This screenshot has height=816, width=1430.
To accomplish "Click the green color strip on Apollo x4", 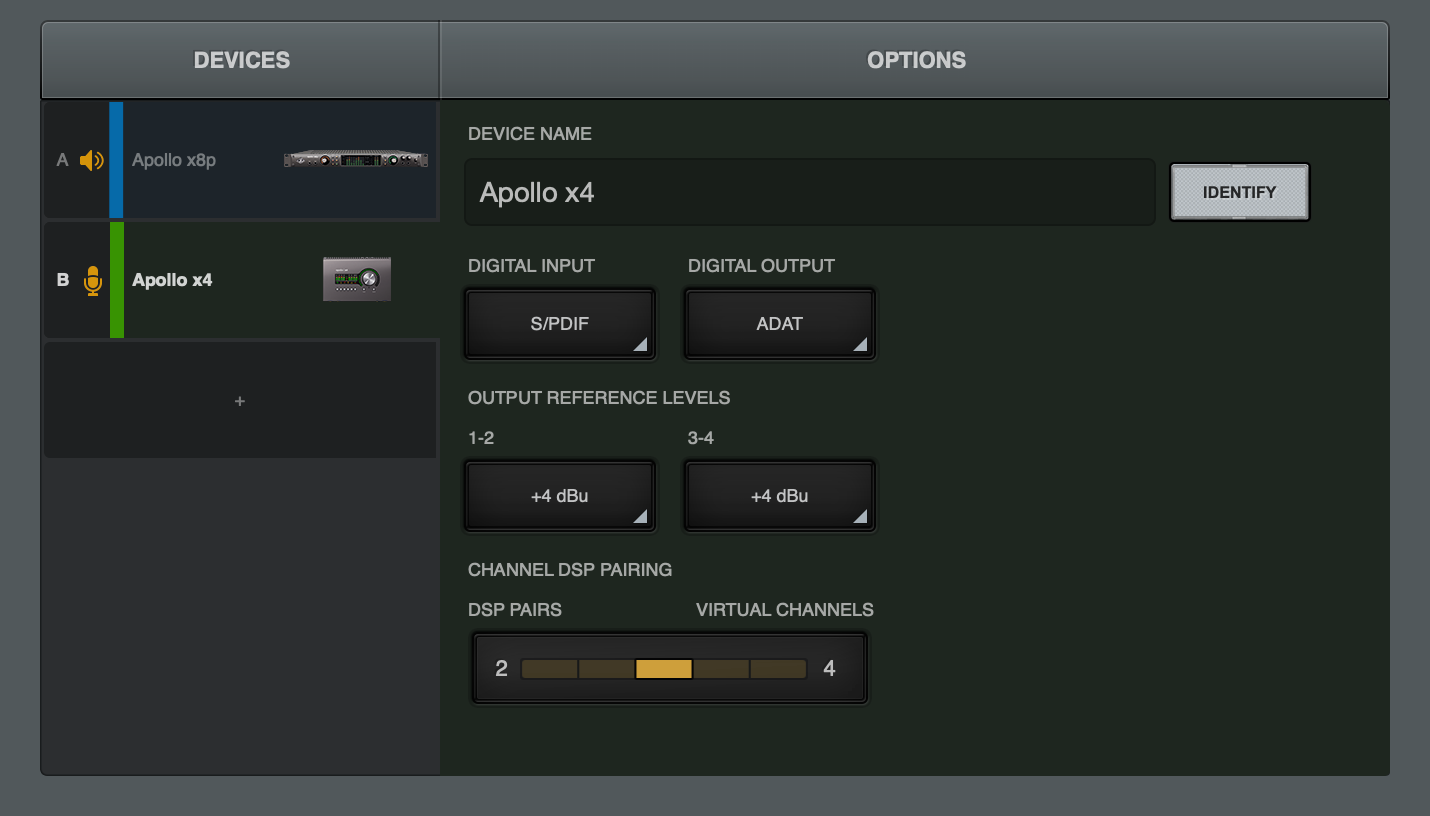I will (x=116, y=280).
